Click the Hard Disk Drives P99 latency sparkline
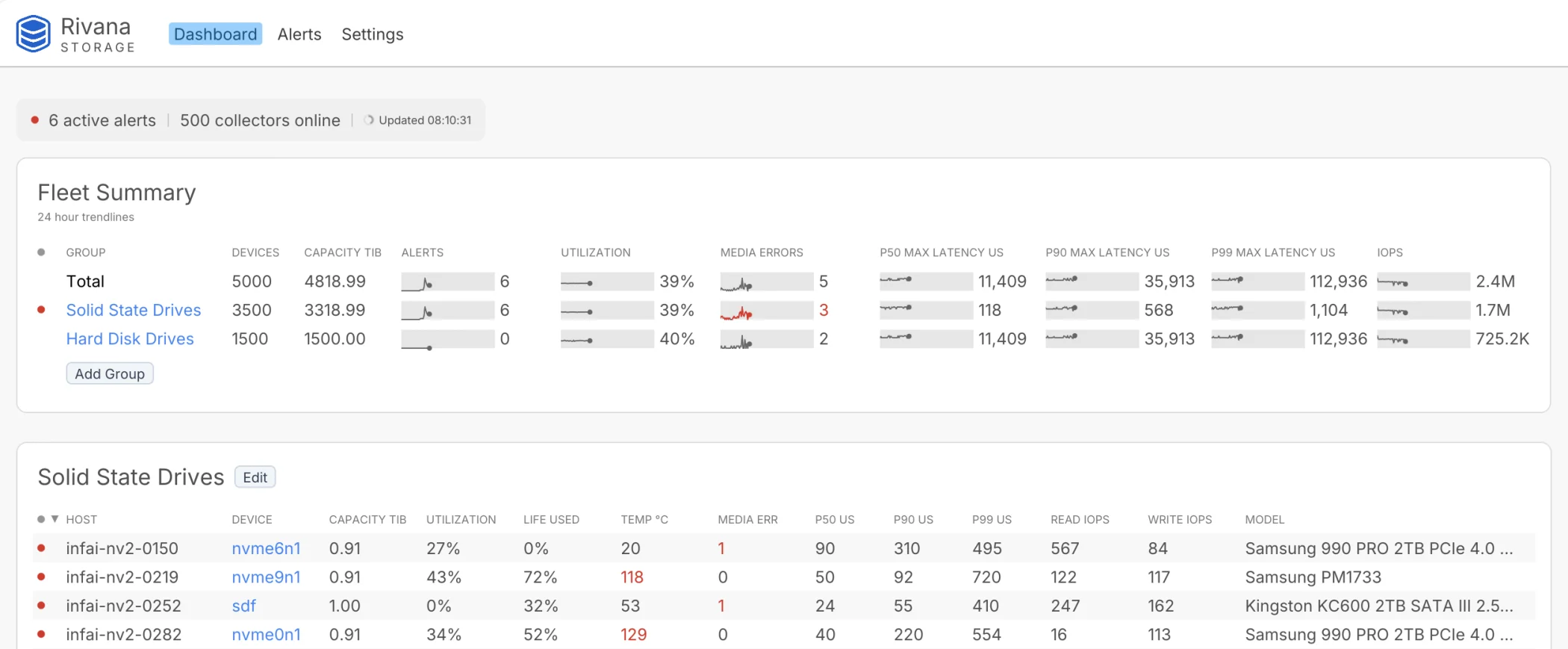 (x=1257, y=339)
